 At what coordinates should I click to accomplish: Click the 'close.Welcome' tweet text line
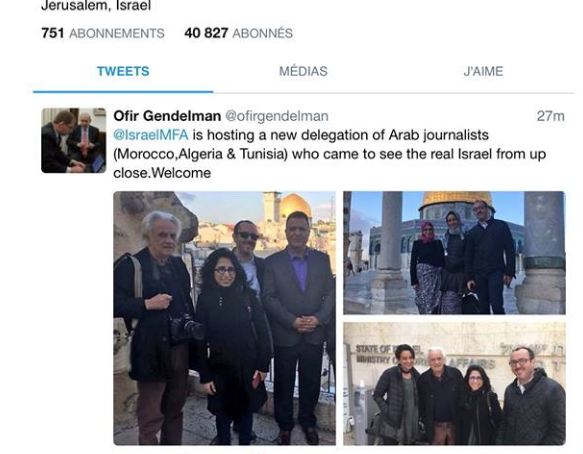click(162, 173)
